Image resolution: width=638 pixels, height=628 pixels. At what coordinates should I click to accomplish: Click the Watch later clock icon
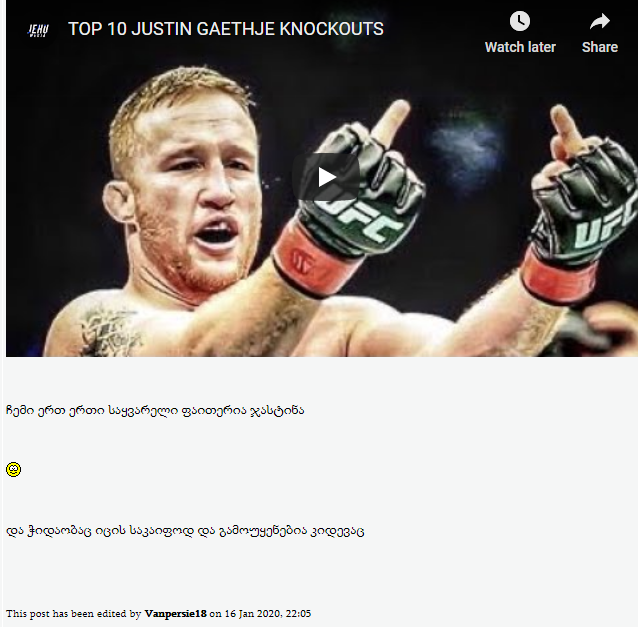coord(520,21)
